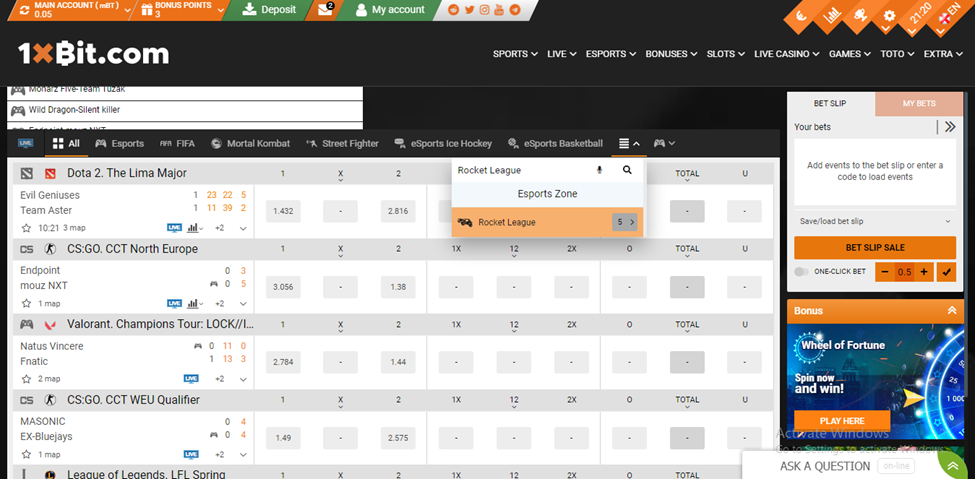
Task: Open Rocket League search result
Action: [547, 222]
